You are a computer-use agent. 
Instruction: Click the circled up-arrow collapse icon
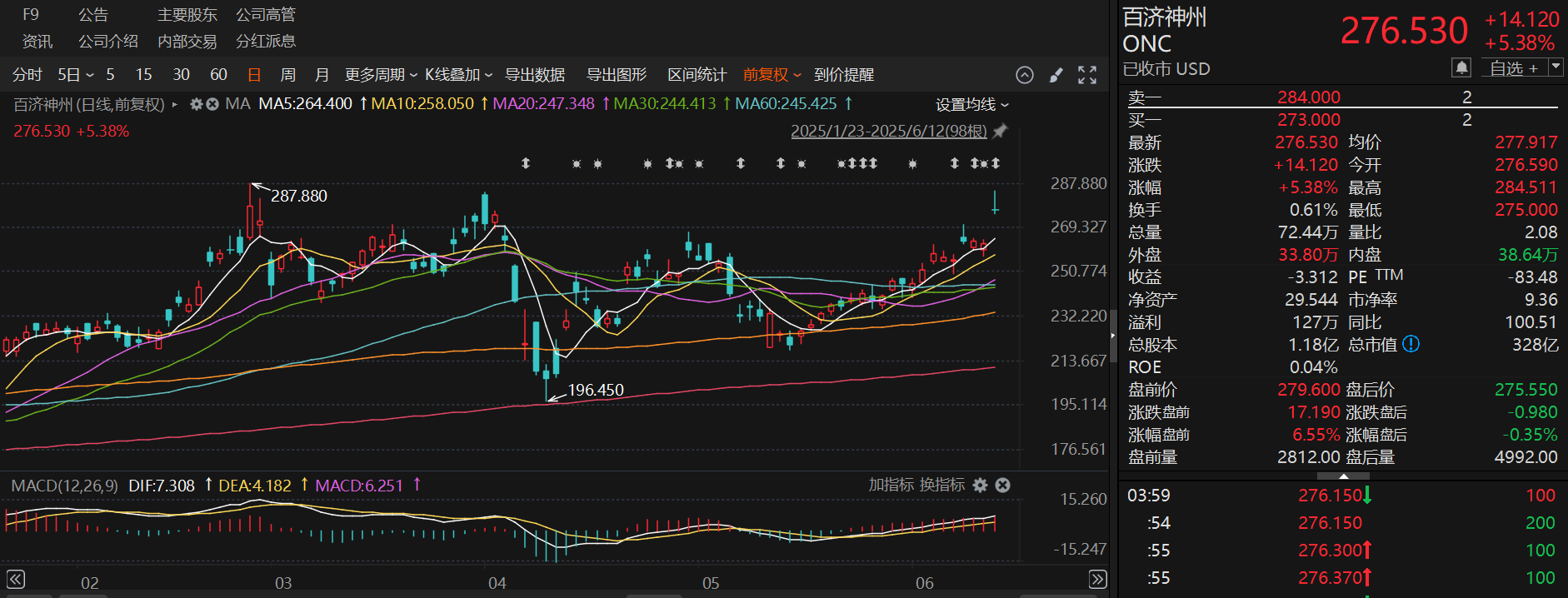[x=1025, y=75]
